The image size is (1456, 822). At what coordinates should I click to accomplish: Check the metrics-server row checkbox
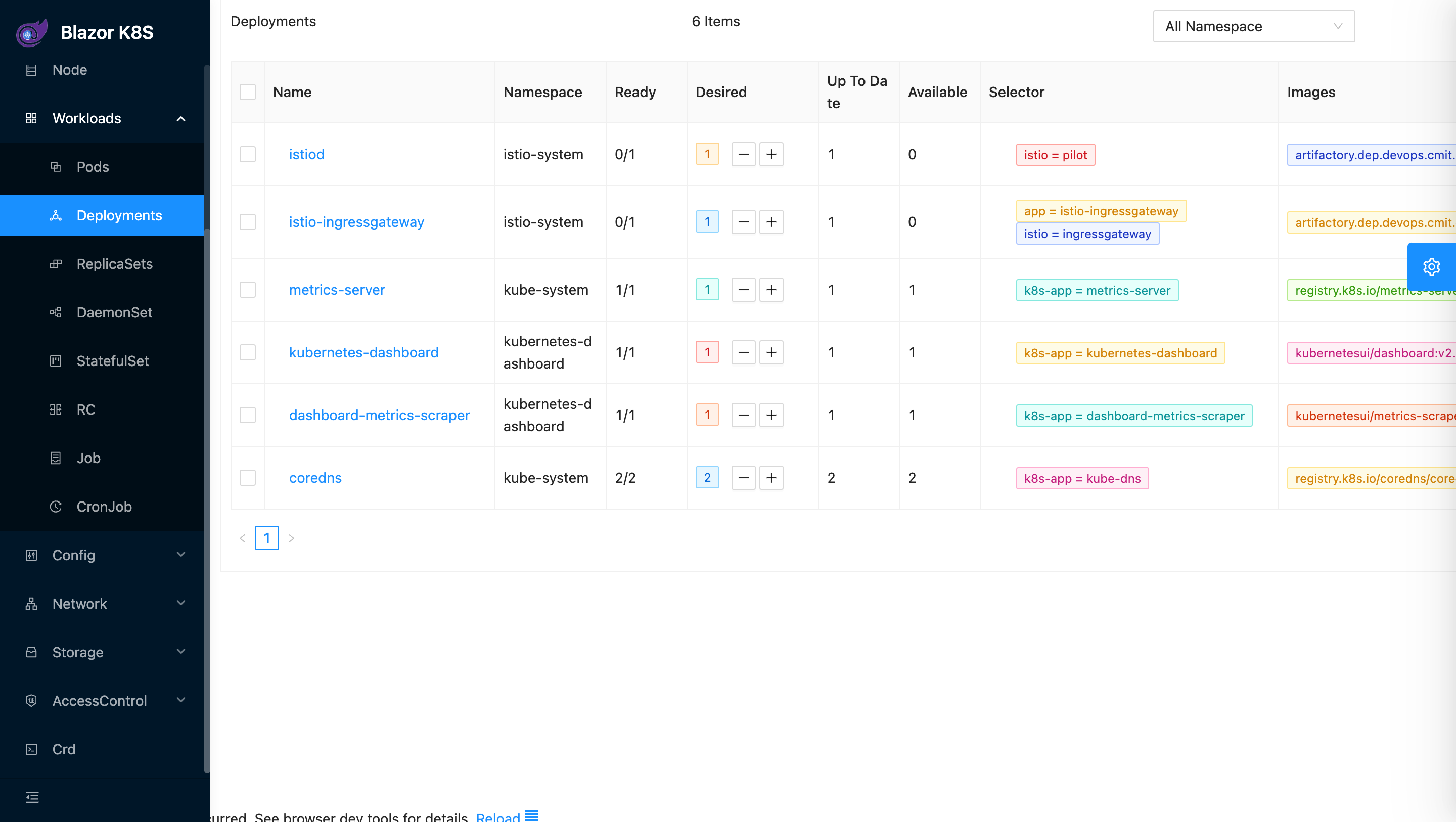pyautogui.click(x=248, y=290)
